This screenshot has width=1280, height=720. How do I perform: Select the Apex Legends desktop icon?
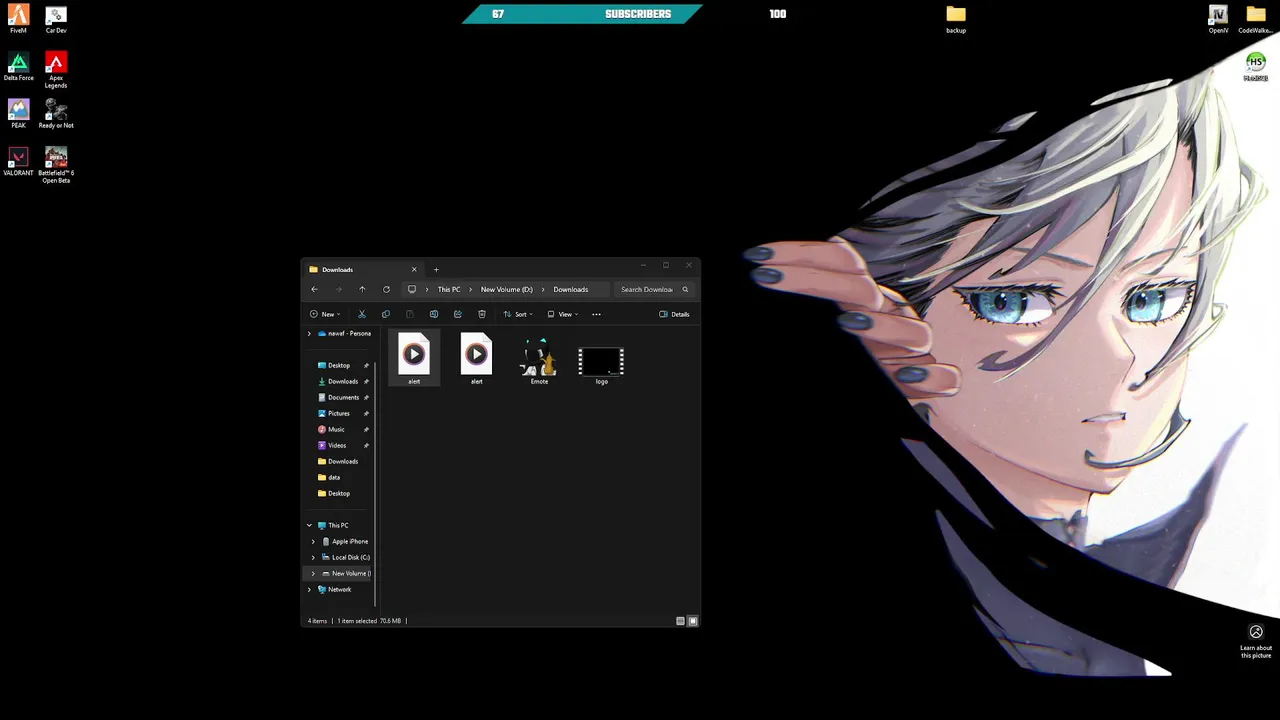click(x=56, y=69)
